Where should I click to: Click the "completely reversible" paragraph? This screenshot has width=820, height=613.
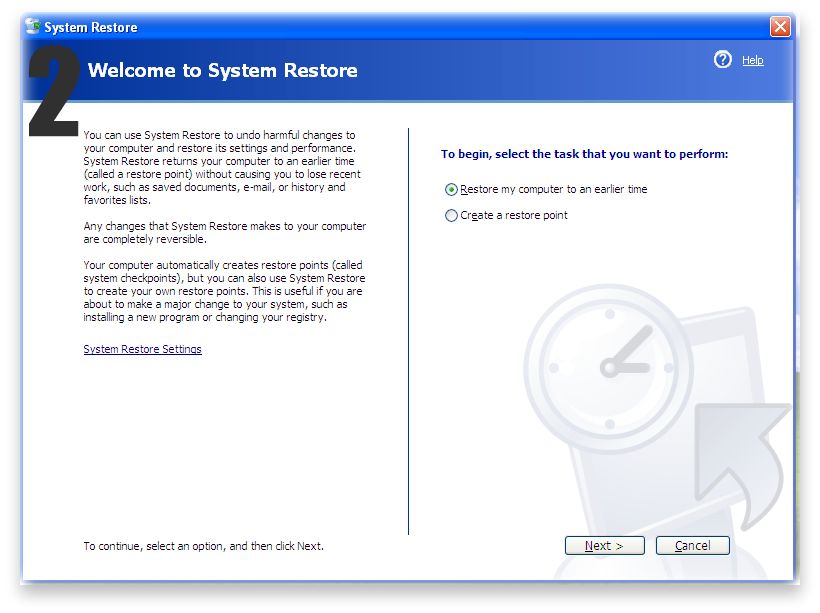[x=224, y=233]
